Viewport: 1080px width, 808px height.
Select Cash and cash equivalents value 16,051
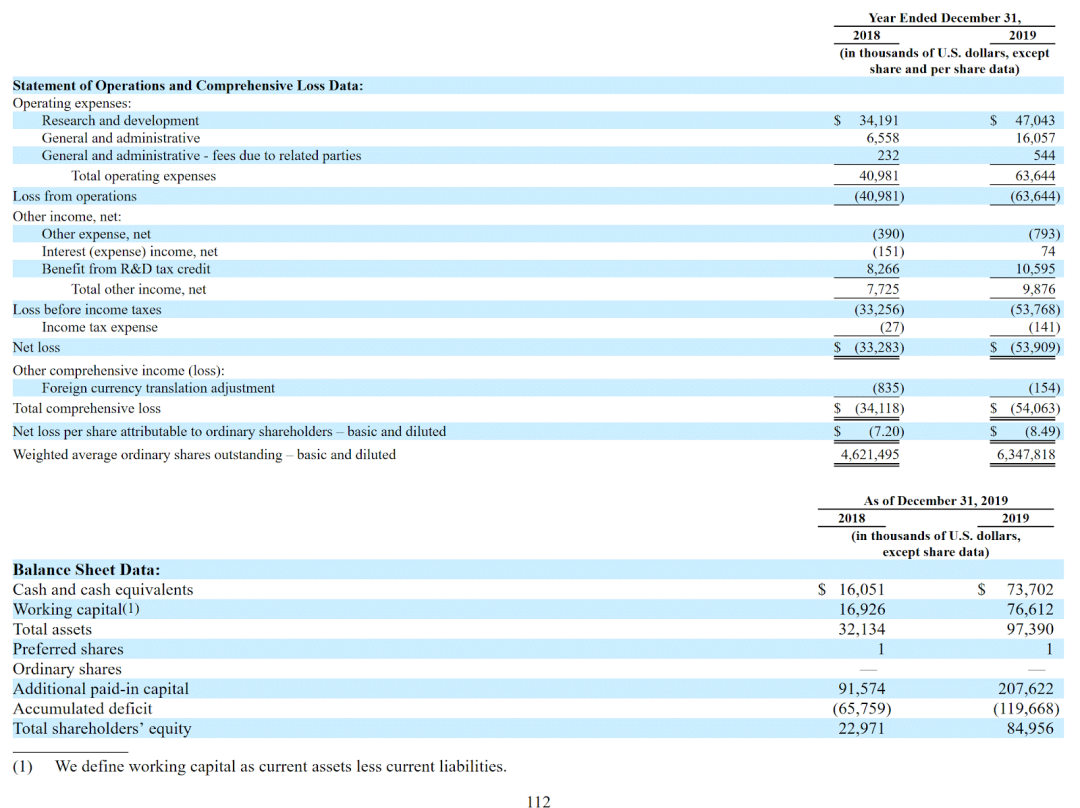coord(861,590)
